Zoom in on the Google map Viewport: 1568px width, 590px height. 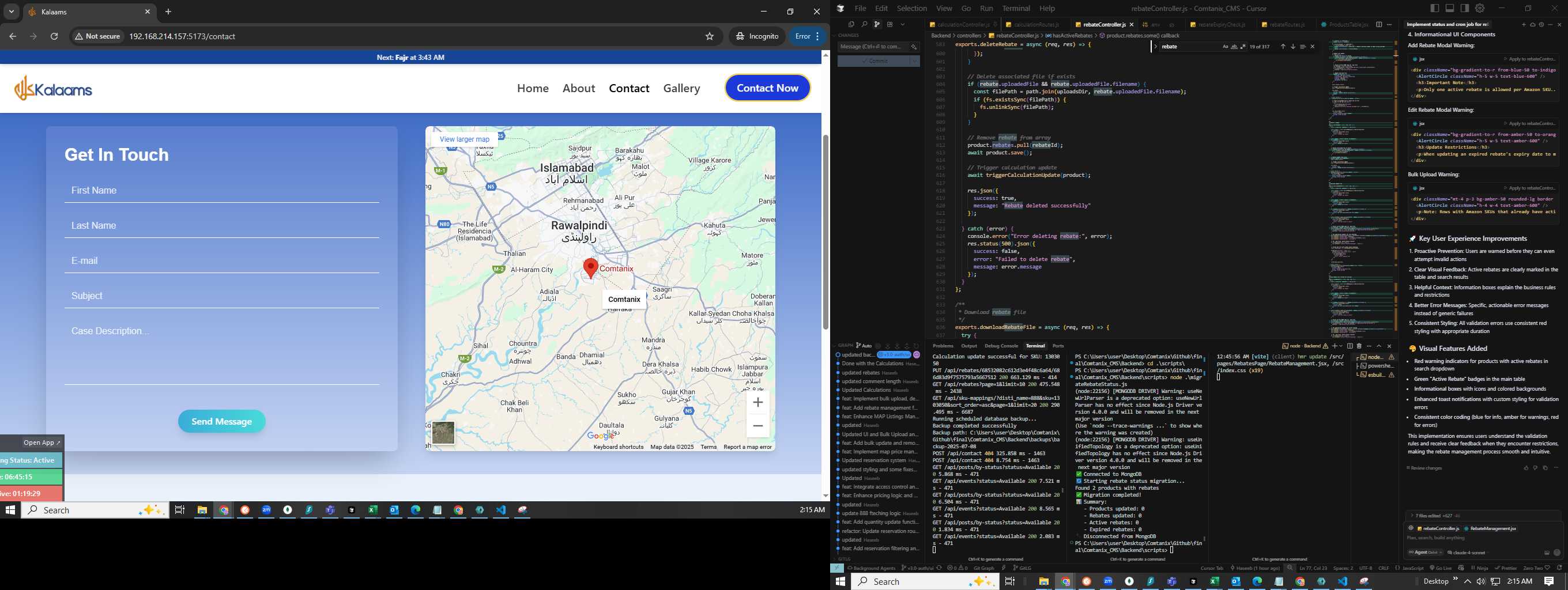point(758,402)
